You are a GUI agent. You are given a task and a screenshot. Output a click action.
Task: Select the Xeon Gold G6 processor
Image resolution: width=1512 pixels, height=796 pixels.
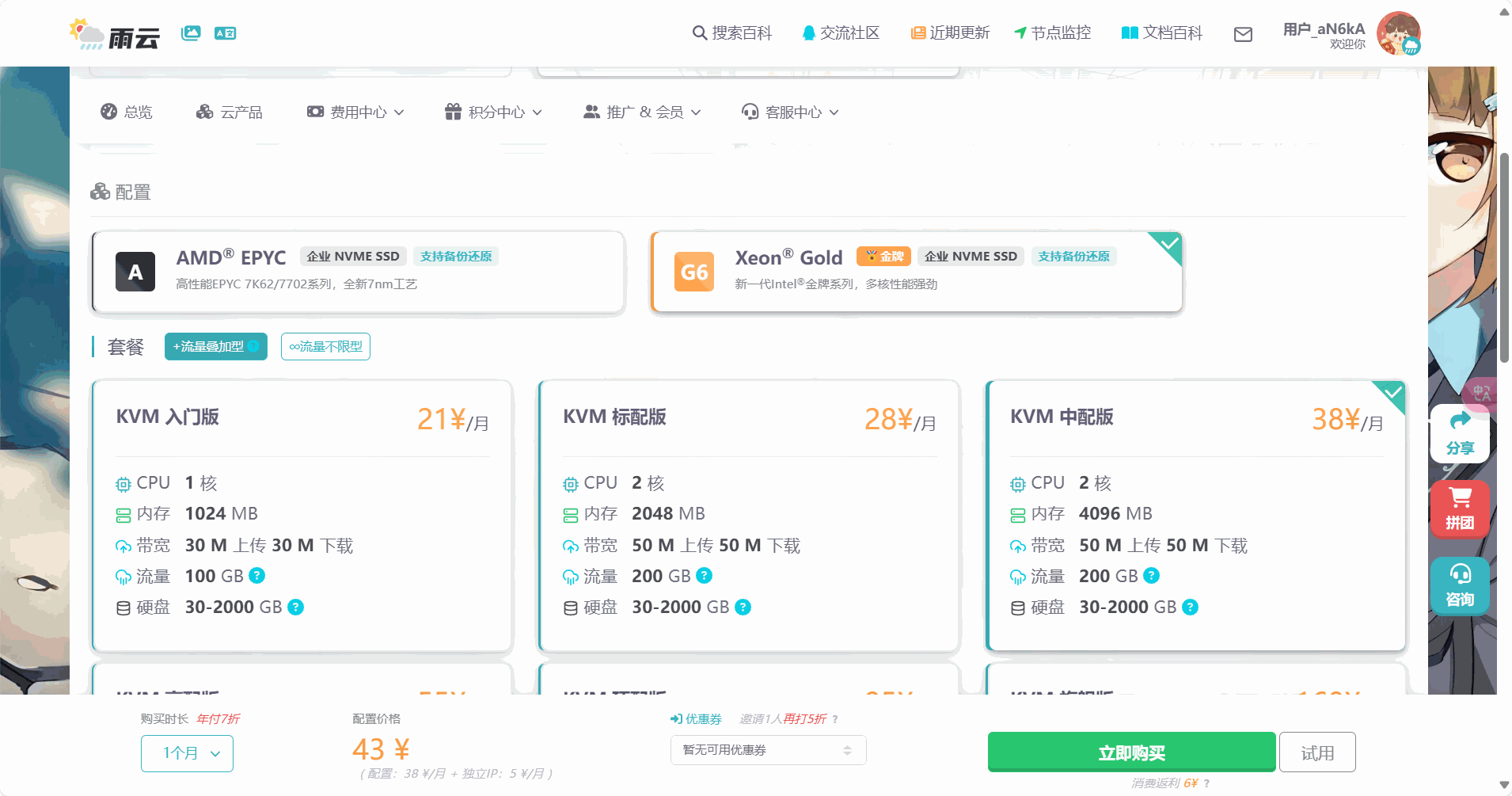click(x=916, y=272)
